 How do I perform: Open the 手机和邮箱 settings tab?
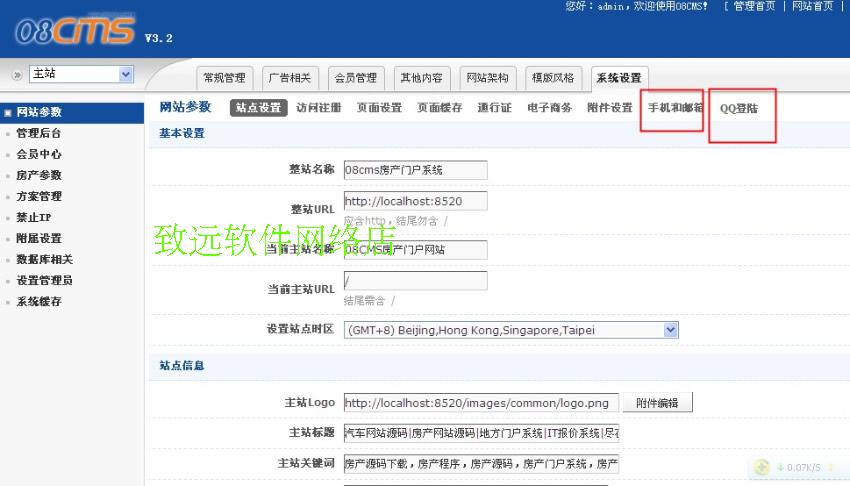coord(674,108)
